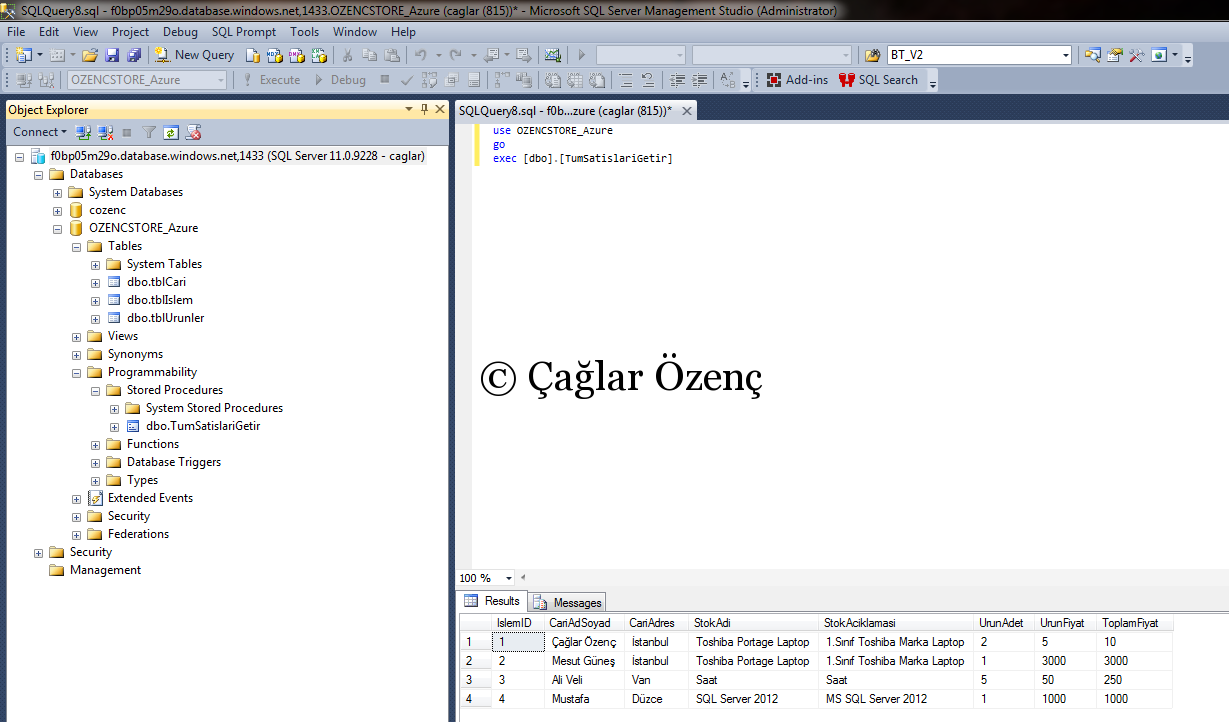
Task: Click the Open File folder icon
Action: click(x=89, y=55)
